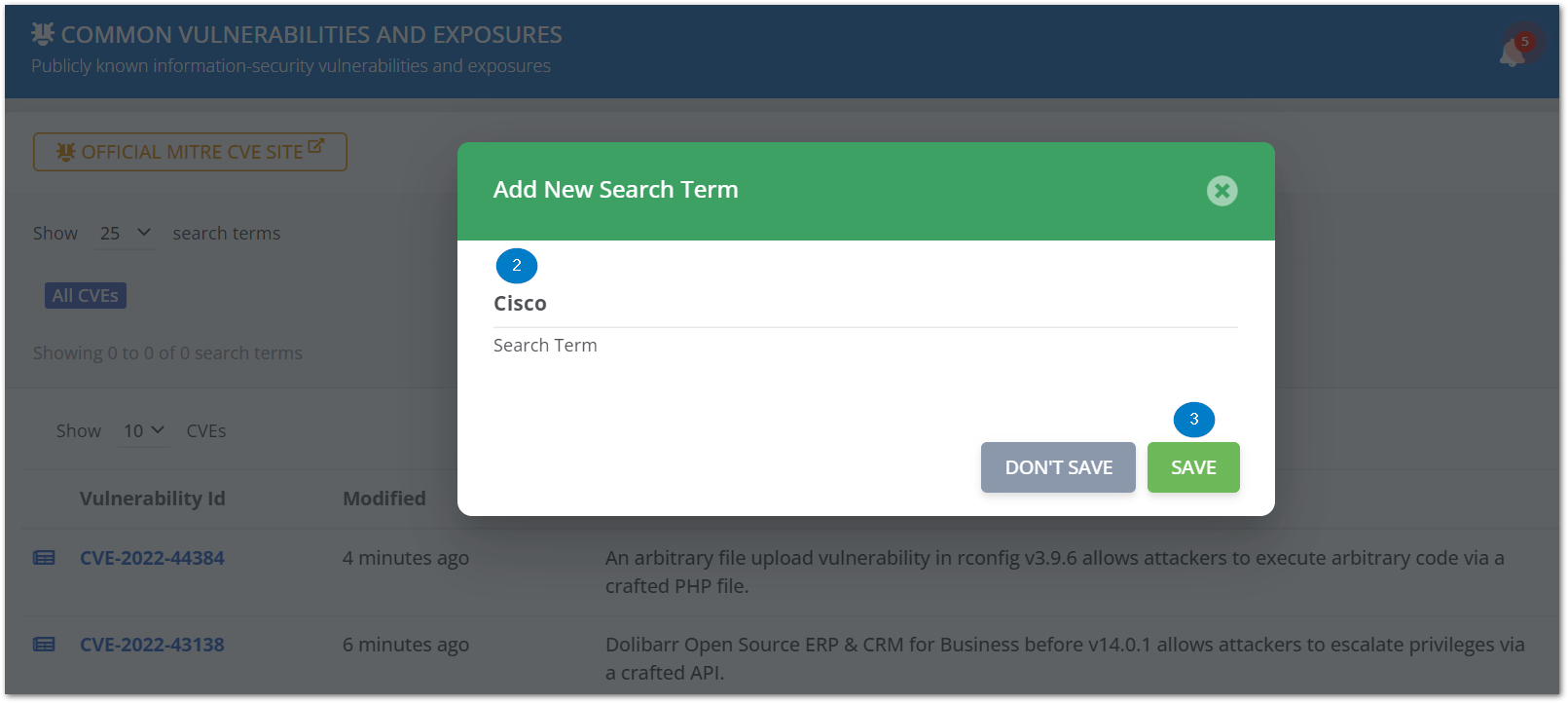
Task: Click the Search Term input field
Action: 864,304
